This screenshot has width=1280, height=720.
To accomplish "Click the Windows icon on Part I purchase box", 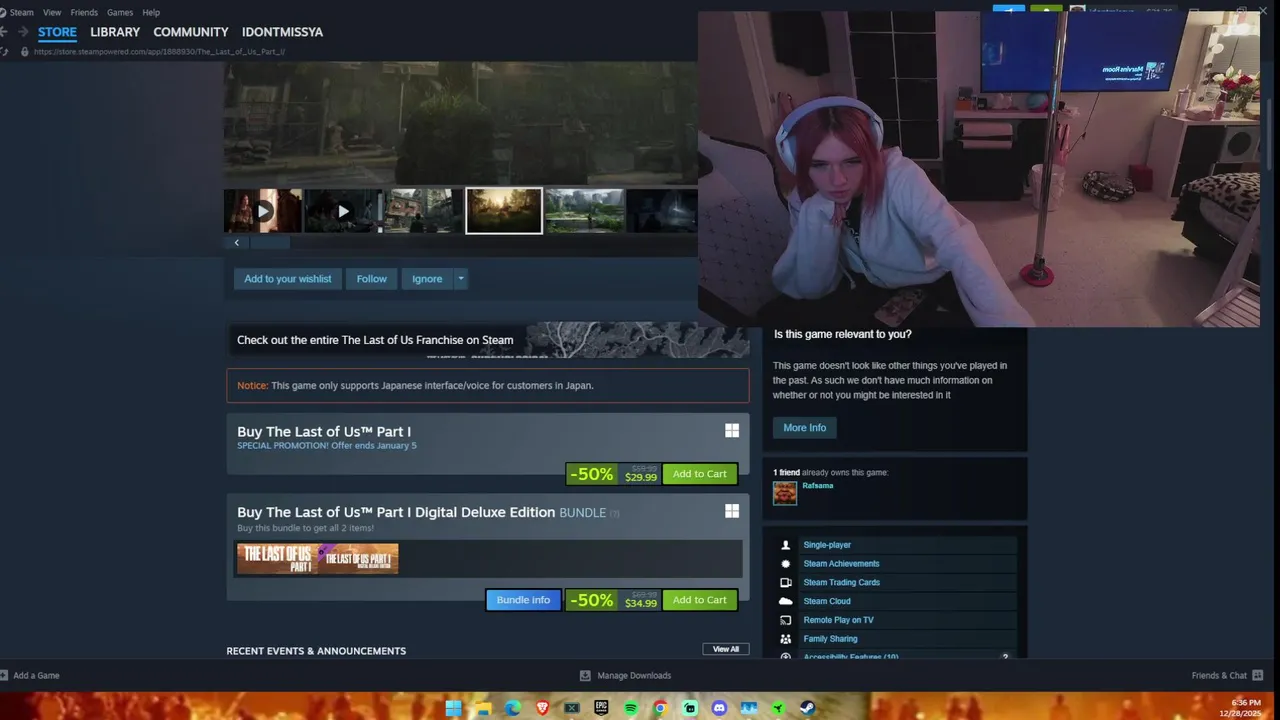I will [x=732, y=430].
